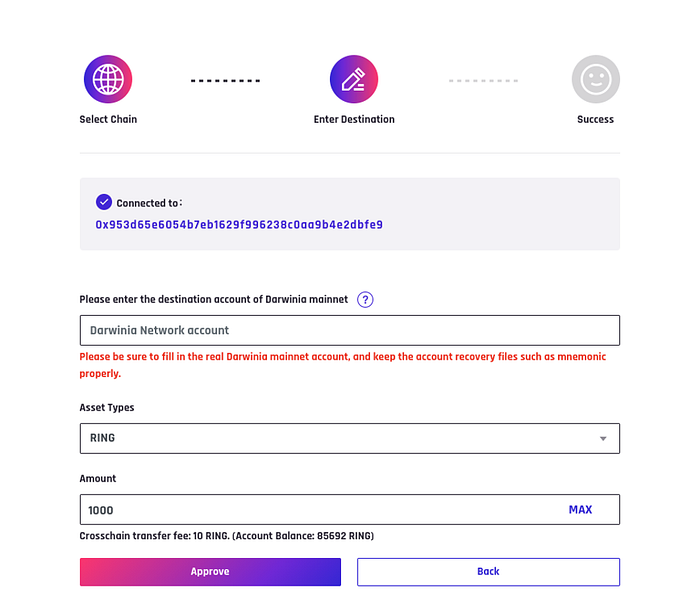Click the Asset Types dropdown arrow

click(603, 438)
